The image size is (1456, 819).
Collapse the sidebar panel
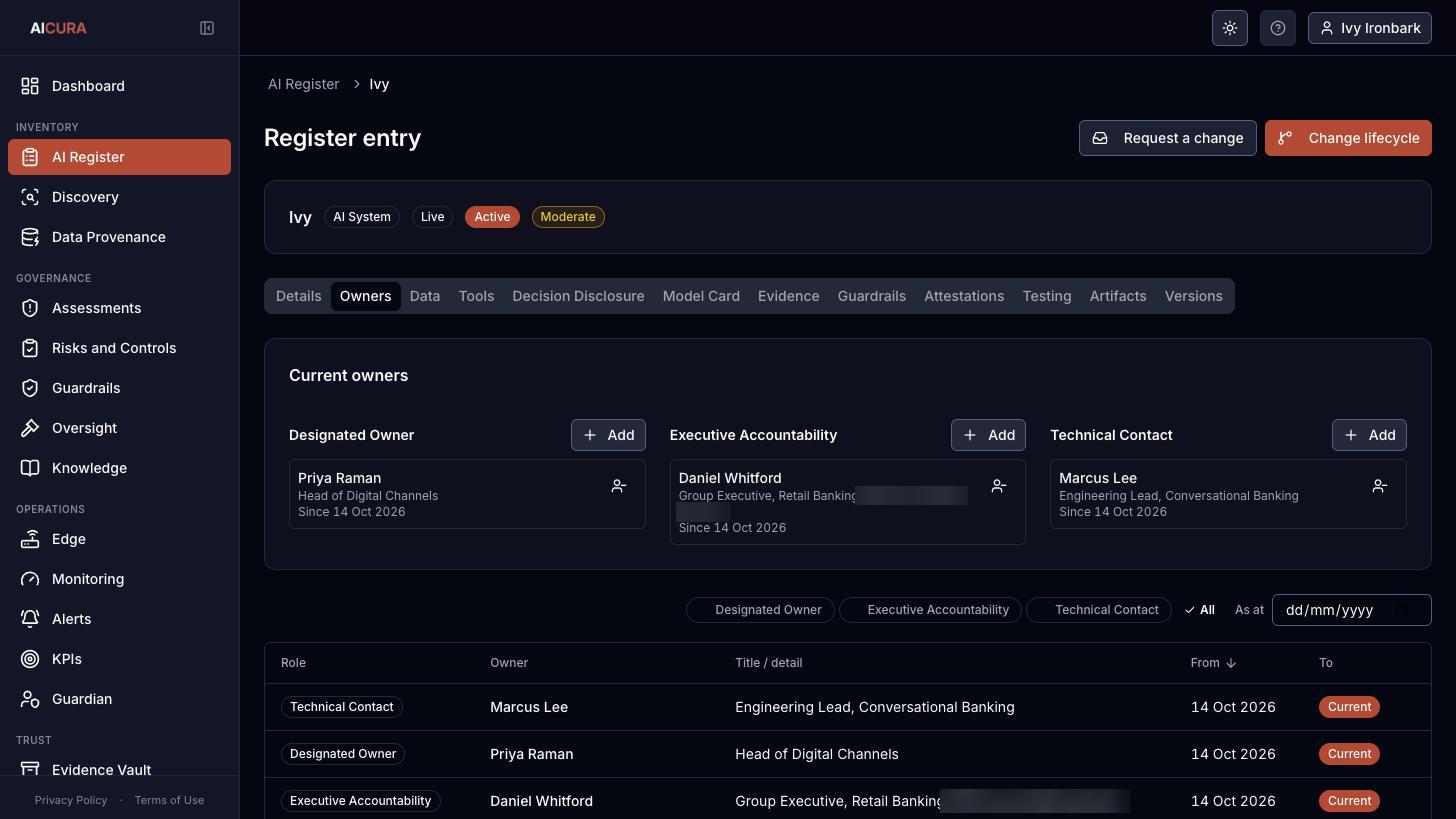point(207,28)
